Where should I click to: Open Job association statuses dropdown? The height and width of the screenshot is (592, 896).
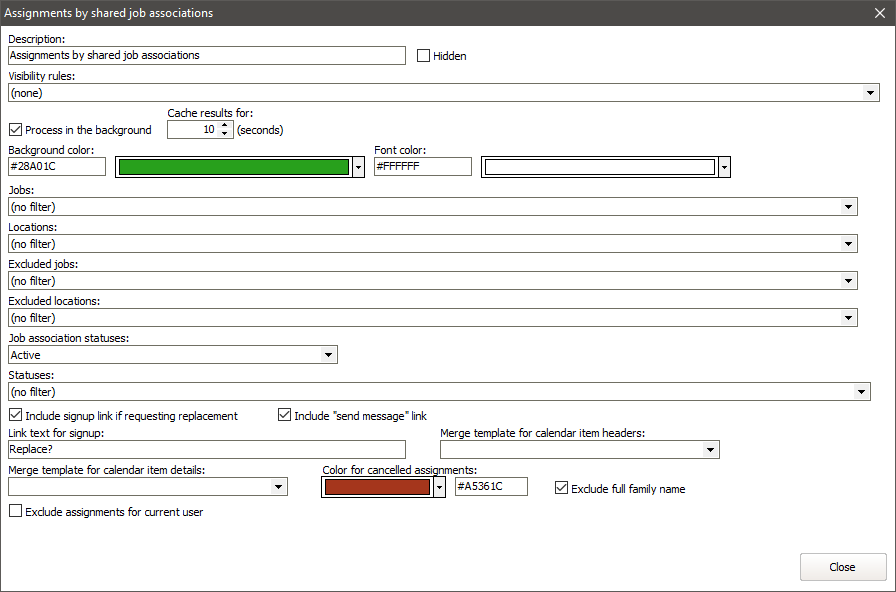tap(328, 355)
